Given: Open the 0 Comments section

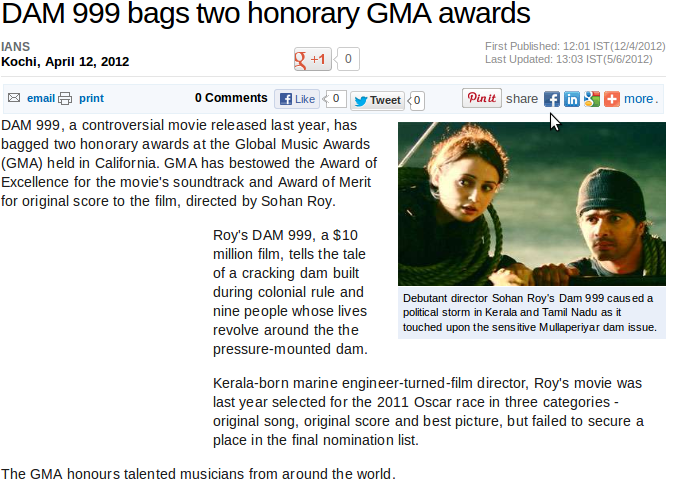Looking at the screenshot, I should [x=231, y=98].
